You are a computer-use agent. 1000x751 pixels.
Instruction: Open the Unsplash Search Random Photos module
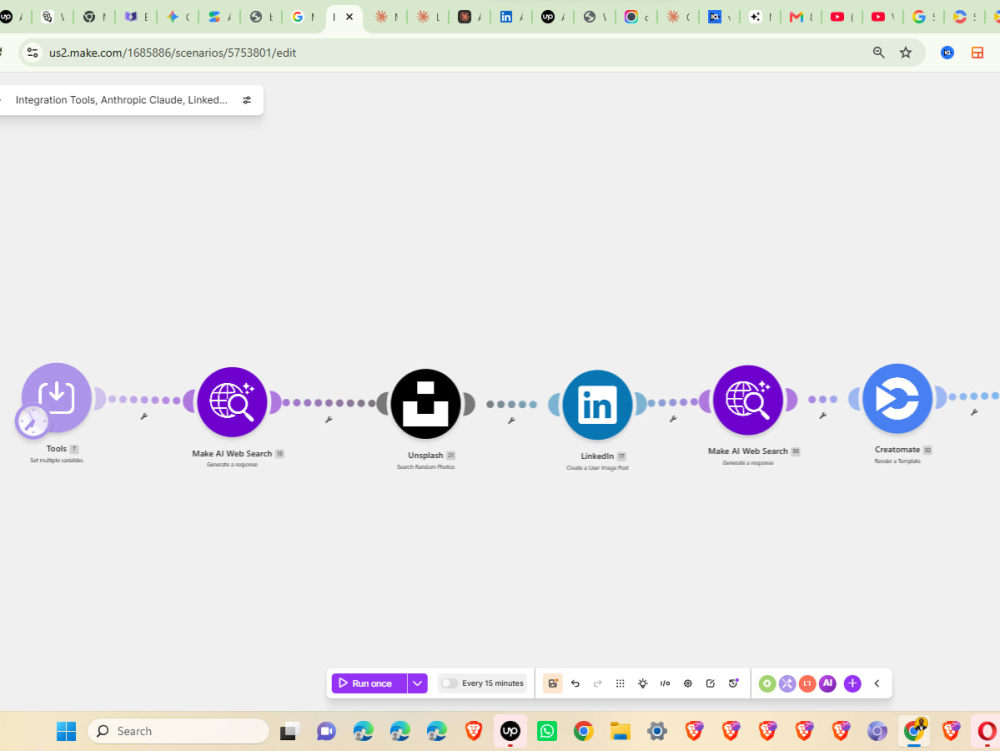pyautogui.click(x=425, y=404)
